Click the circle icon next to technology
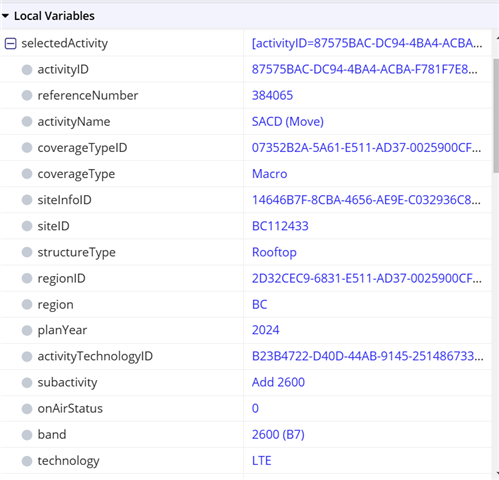The width and height of the screenshot is (499, 480). point(27,461)
